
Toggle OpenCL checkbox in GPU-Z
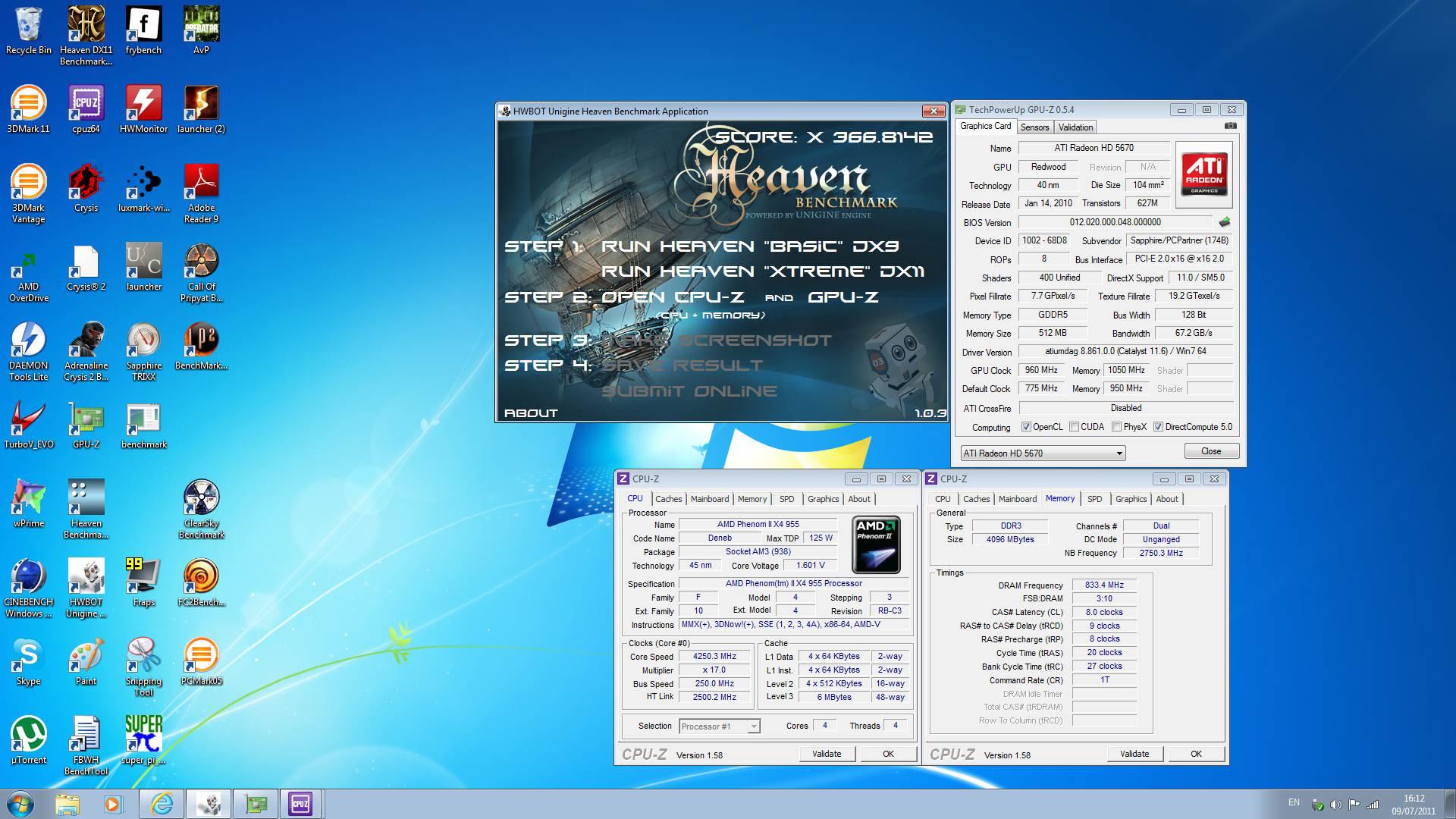click(1026, 427)
